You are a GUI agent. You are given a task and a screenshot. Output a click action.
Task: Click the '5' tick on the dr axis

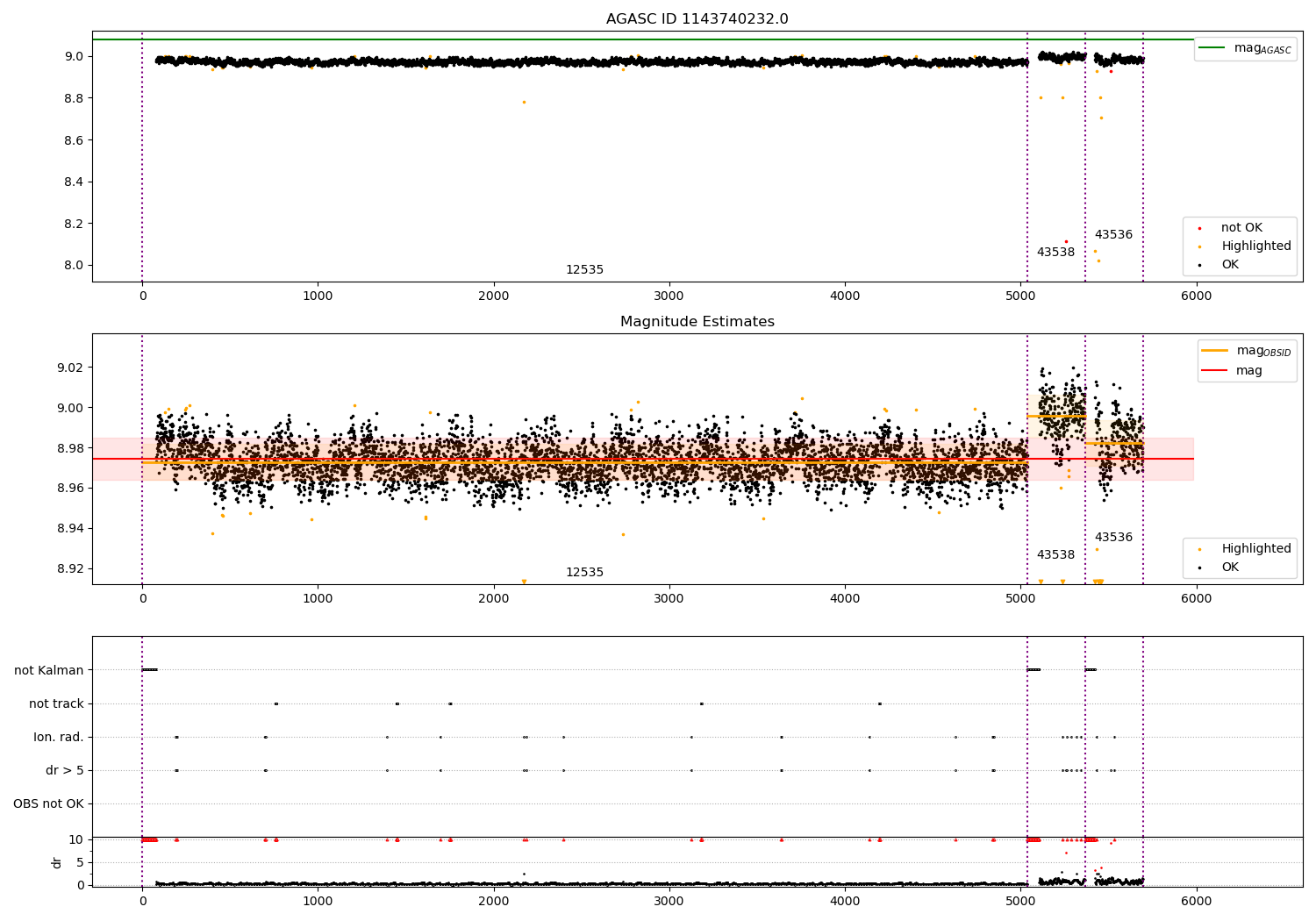coord(80,863)
